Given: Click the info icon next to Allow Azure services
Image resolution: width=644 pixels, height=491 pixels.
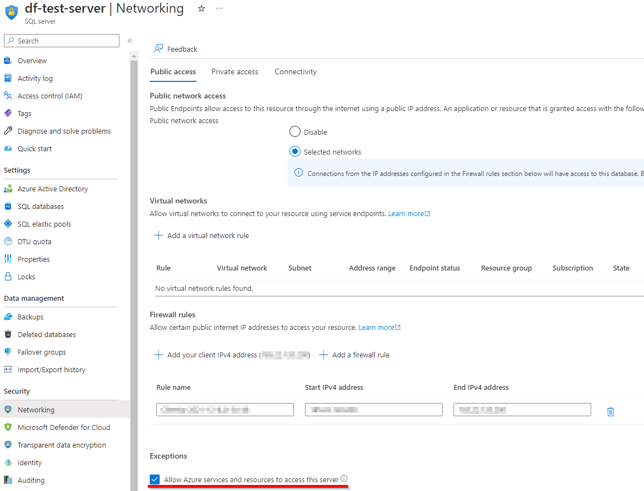Looking at the screenshot, I should pyautogui.click(x=344, y=479).
